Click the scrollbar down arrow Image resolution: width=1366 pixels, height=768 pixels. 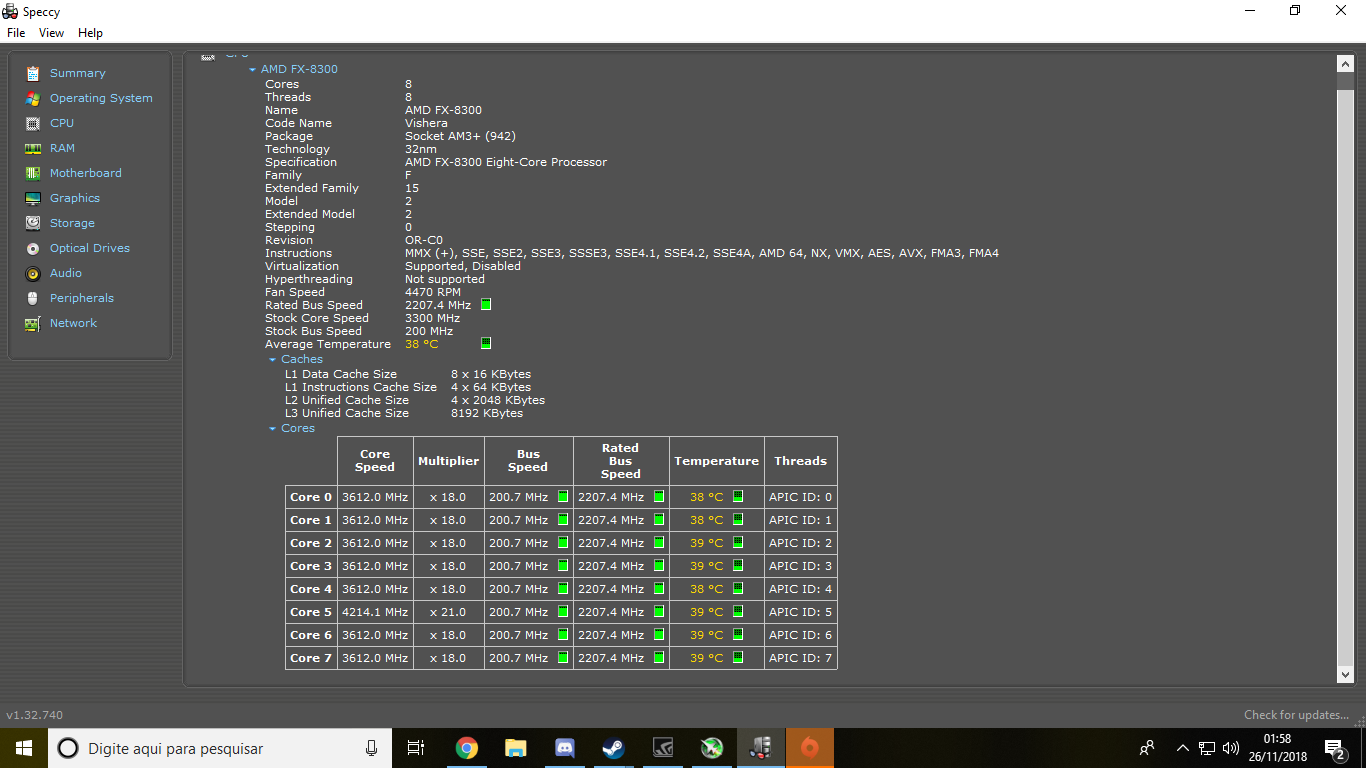click(1345, 675)
